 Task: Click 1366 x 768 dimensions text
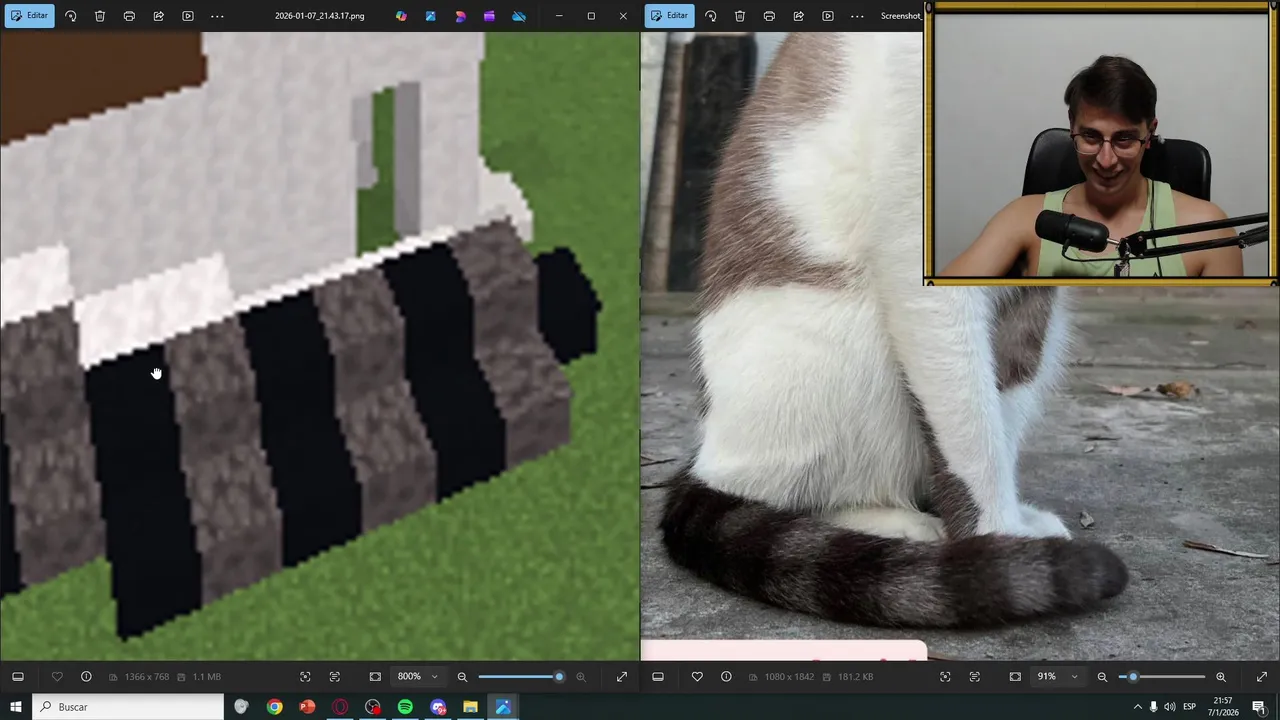pyautogui.click(x=147, y=677)
